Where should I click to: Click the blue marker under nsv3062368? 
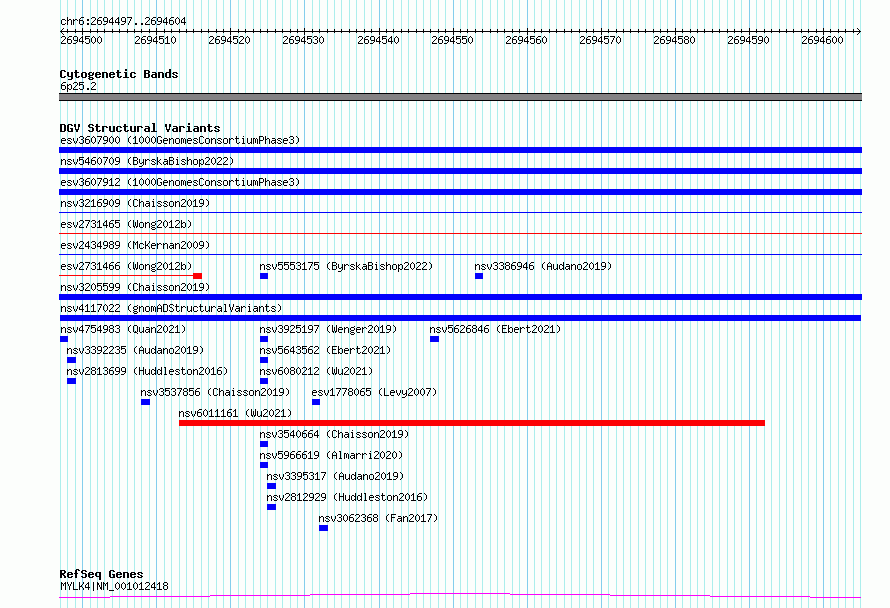pyautogui.click(x=324, y=528)
